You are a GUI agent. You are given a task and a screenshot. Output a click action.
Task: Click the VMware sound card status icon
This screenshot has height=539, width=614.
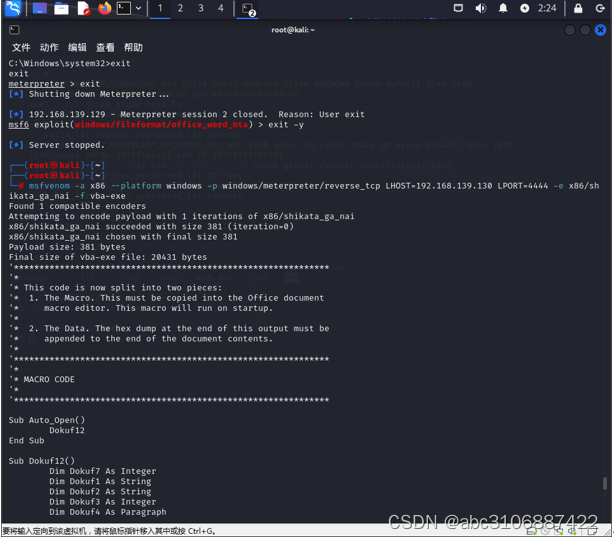pos(572,531)
